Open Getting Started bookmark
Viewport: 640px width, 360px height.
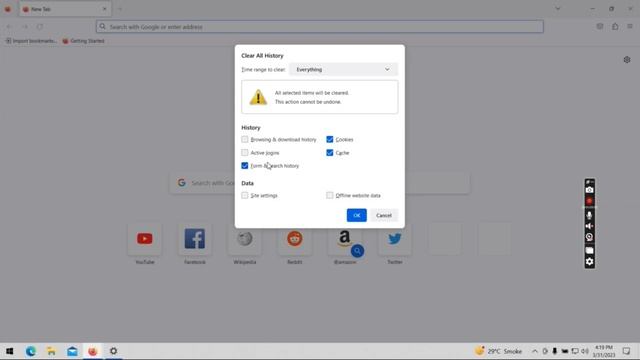pos(84,41)
